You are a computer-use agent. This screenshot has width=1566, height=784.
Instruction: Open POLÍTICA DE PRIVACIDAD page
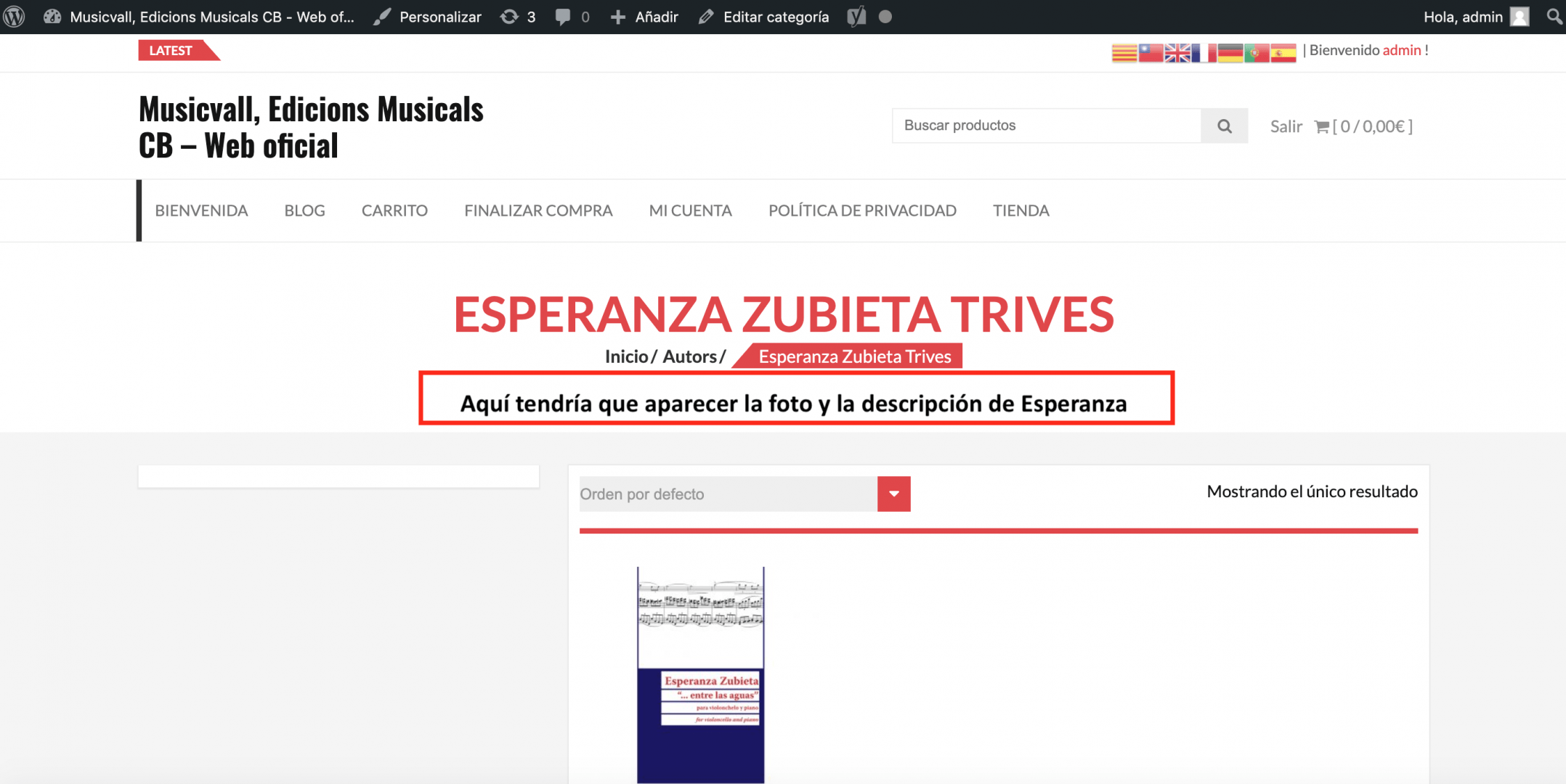(x=862, y=211)
